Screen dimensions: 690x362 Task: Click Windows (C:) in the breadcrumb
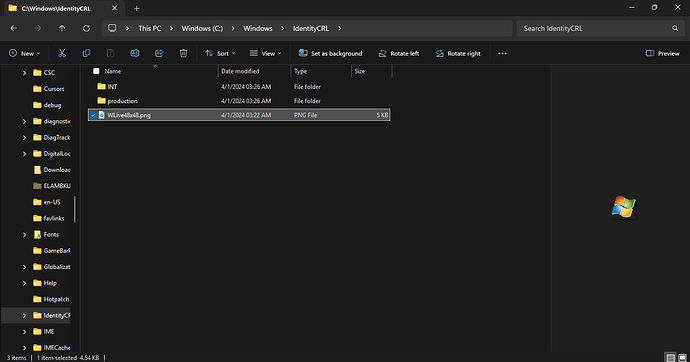tap(202, 28)
